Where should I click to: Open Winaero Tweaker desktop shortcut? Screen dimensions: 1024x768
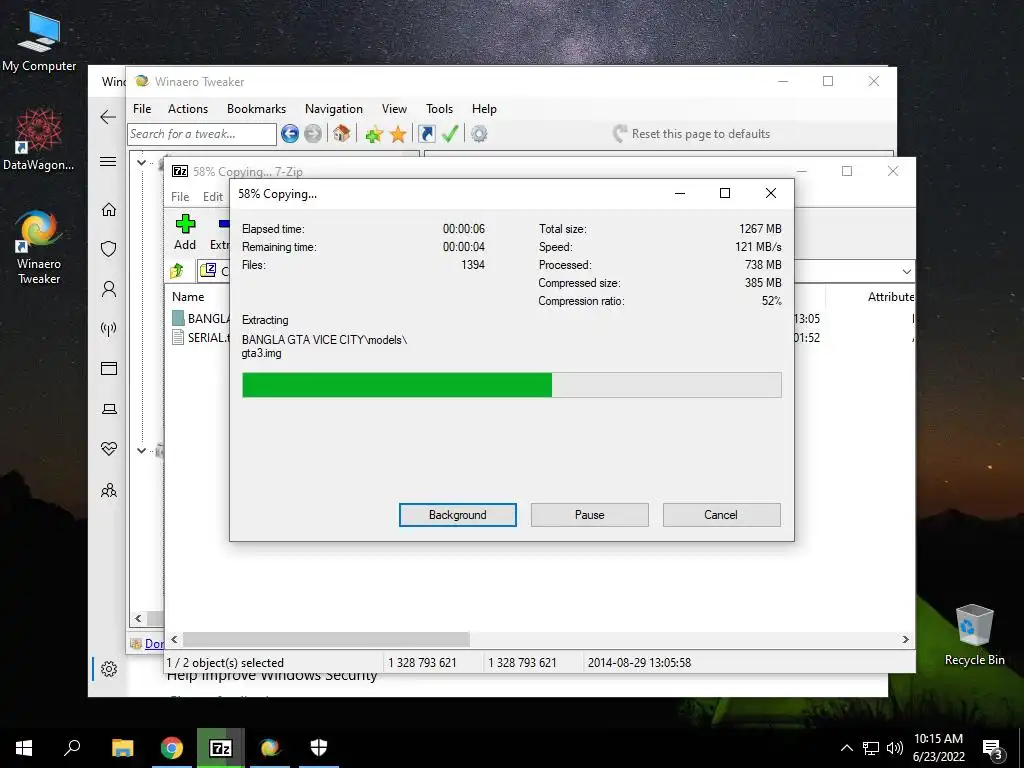pos(39,247)
